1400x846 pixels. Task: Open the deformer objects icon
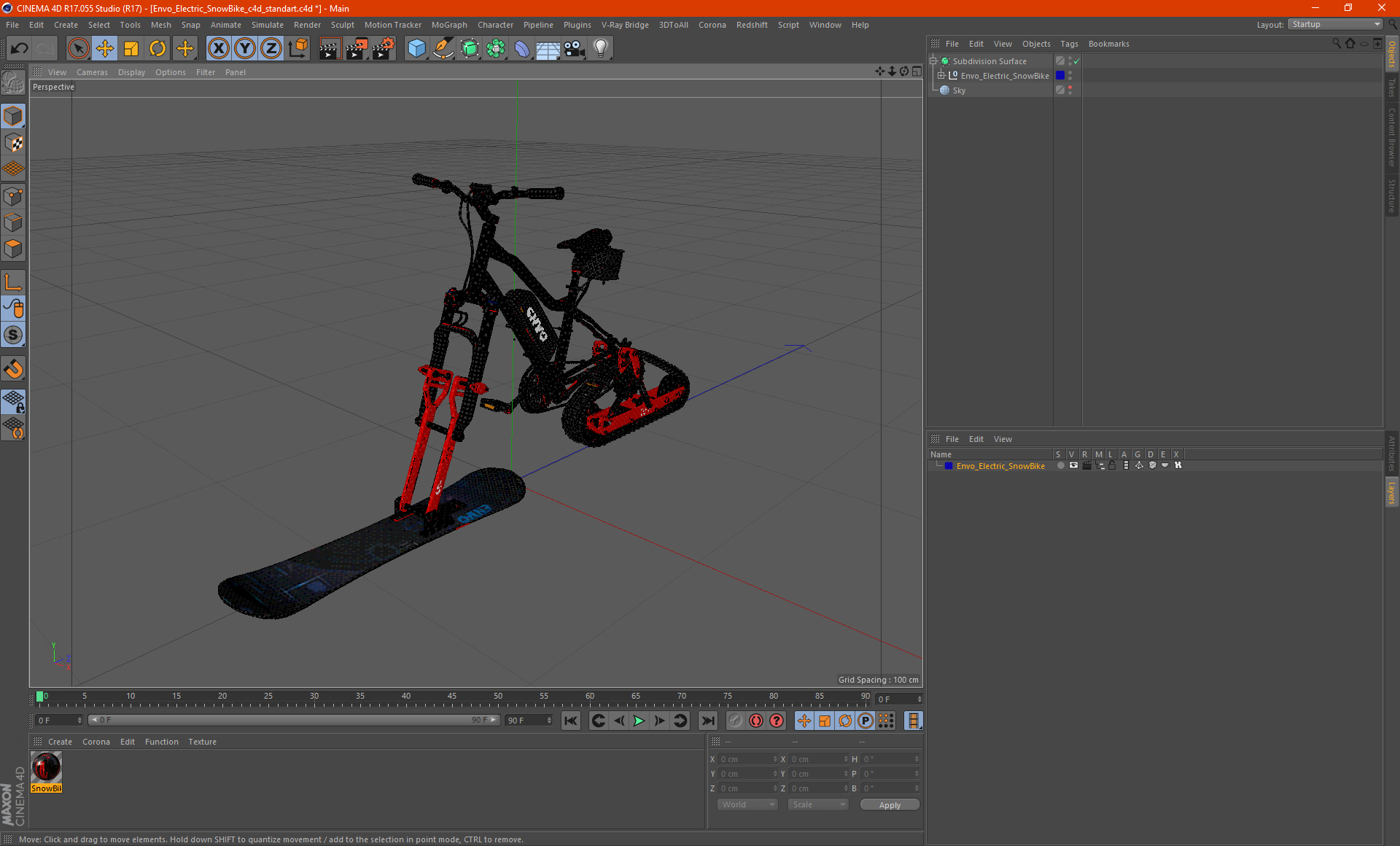tap(522, 49)
